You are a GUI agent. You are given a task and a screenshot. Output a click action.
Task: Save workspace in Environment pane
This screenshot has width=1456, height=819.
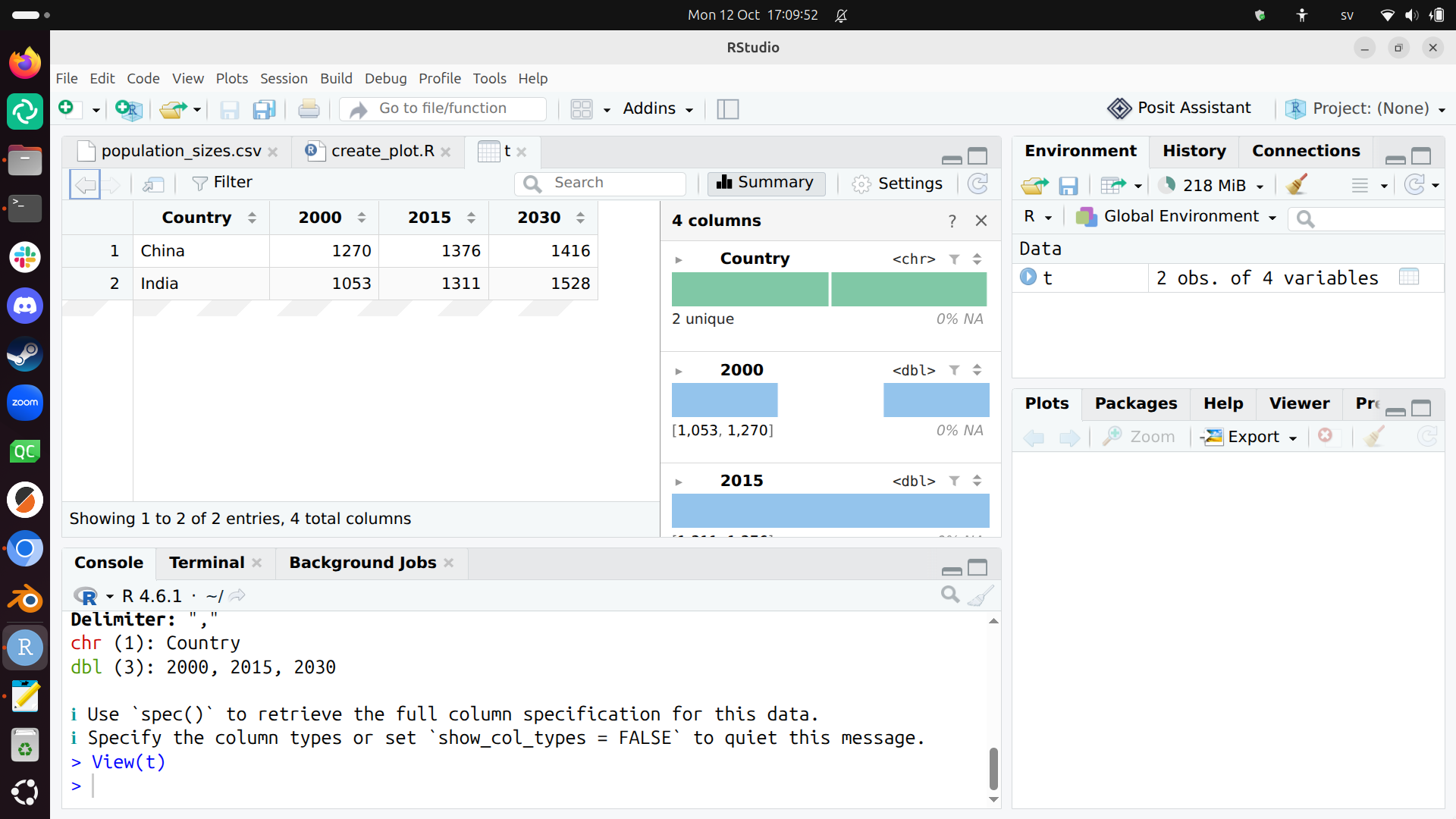coord(1068,185)
